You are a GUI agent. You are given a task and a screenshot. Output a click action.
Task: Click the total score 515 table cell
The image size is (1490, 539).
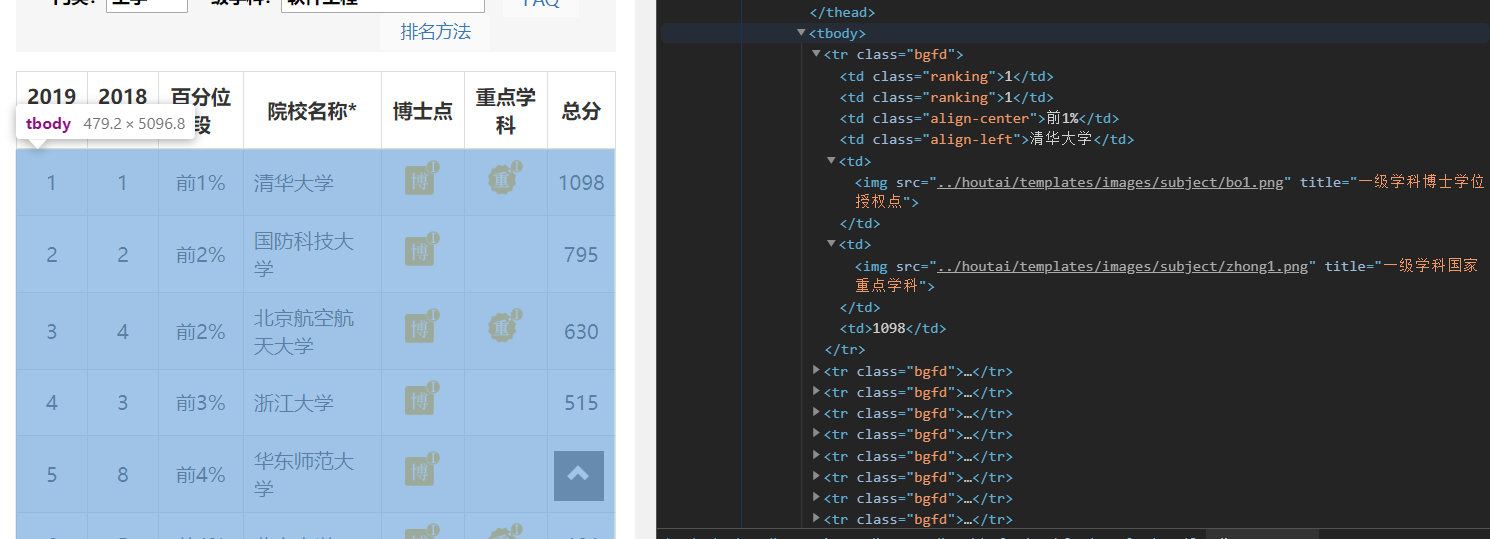point(581,403)
